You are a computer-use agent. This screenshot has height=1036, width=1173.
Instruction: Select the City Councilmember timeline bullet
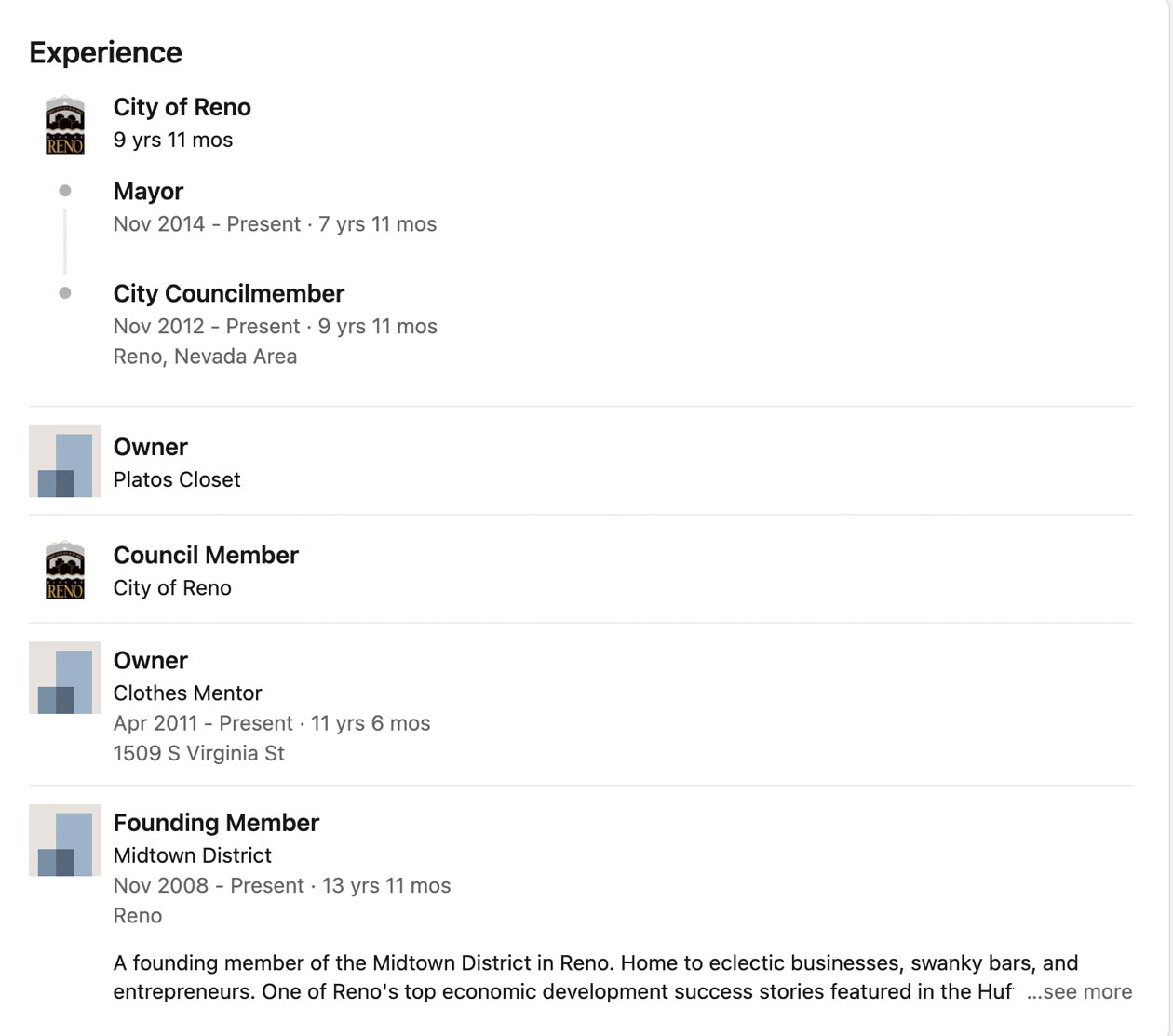65,293
